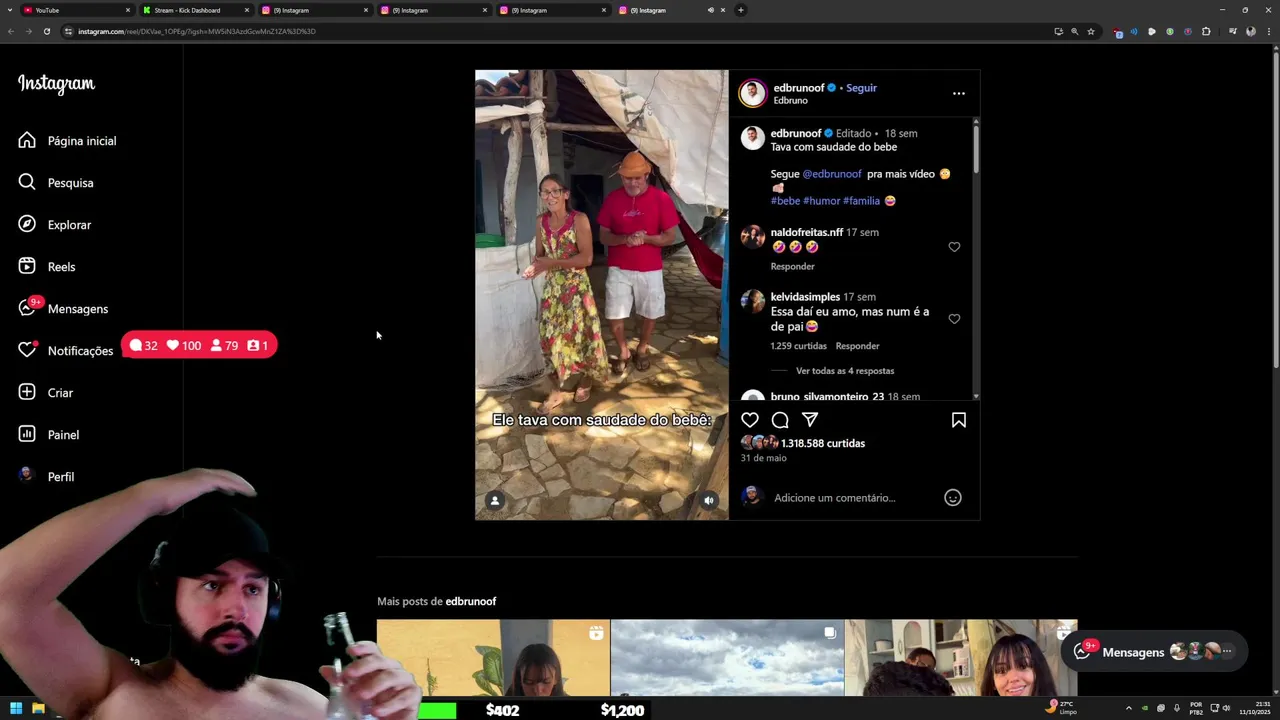The image size is (1280, 720).
Task: Open File Explorer on the taskbar
Action: (38, 709)
